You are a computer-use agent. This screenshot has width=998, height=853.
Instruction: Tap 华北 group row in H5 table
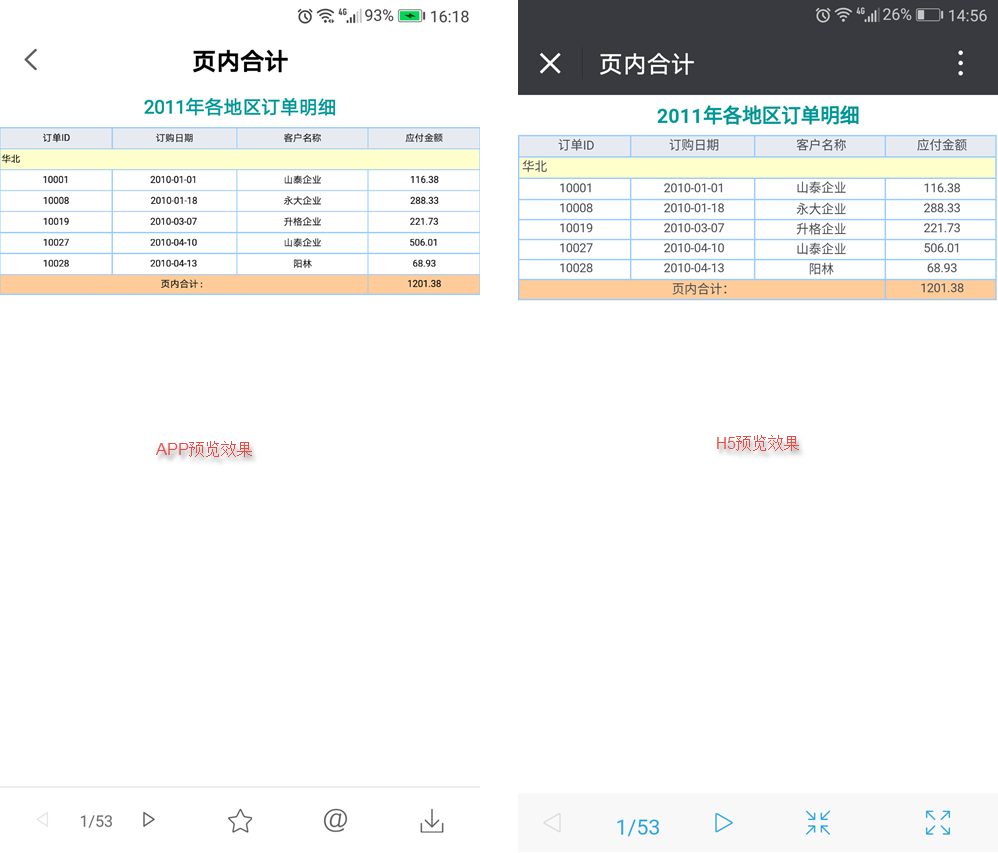click(757, 167)
